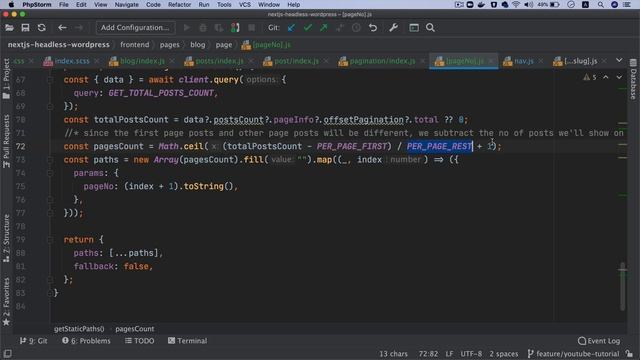Click the Run play icon

point(187,28)
